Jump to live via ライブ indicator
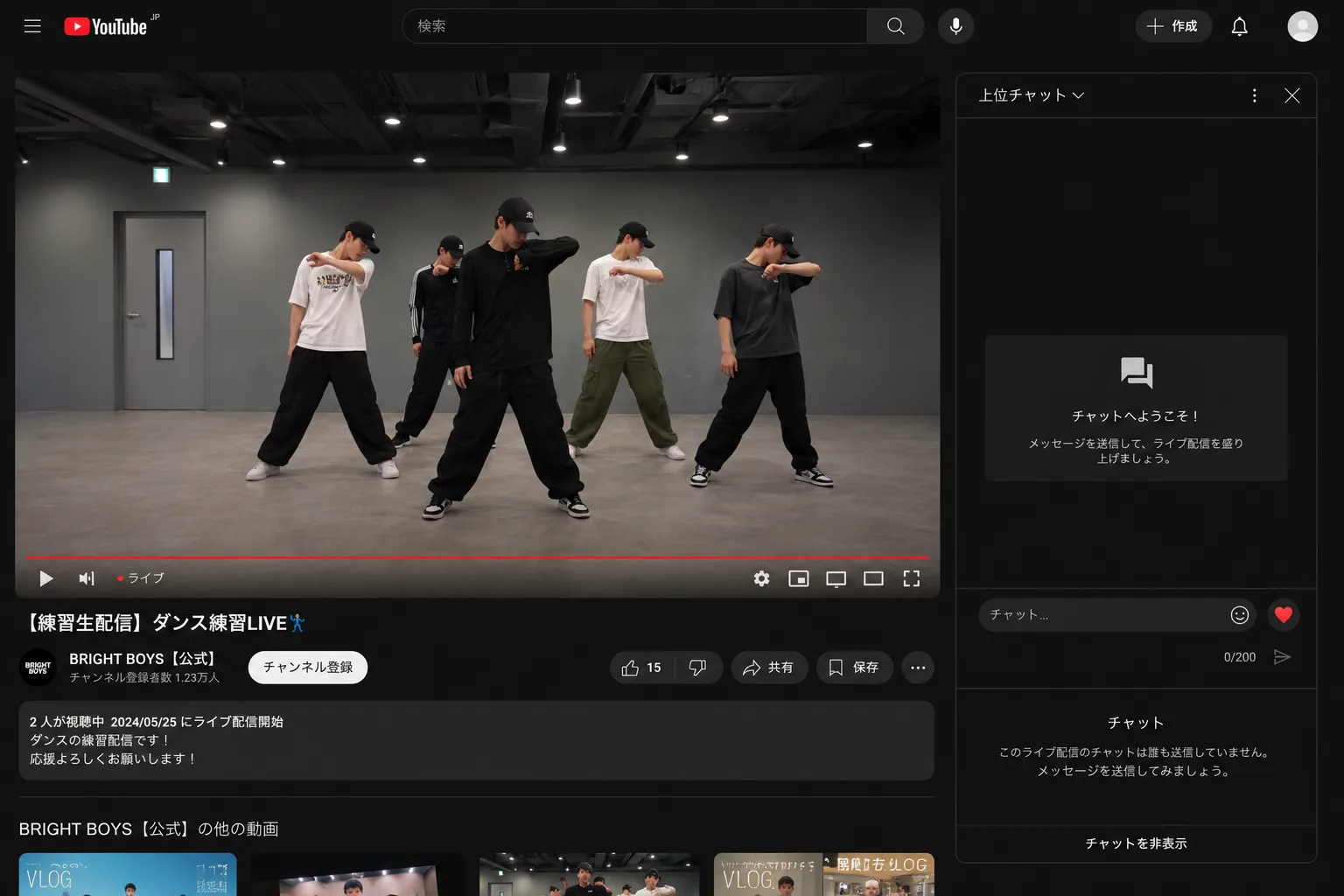The image size is (1344, 896). click(141, 578)
